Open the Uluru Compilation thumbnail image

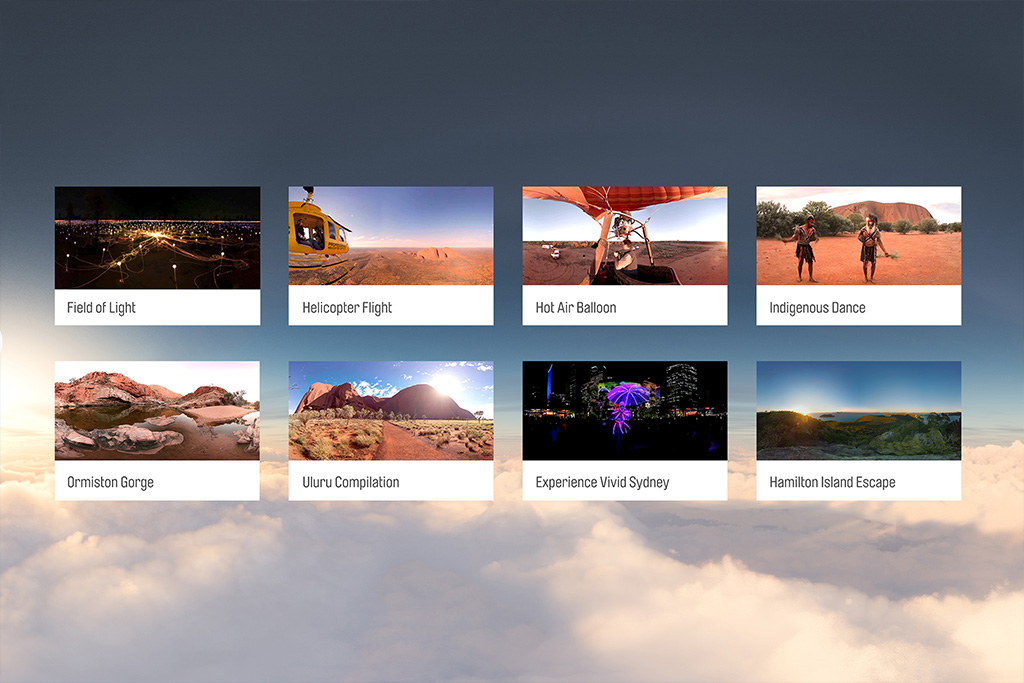coord(391,411)
